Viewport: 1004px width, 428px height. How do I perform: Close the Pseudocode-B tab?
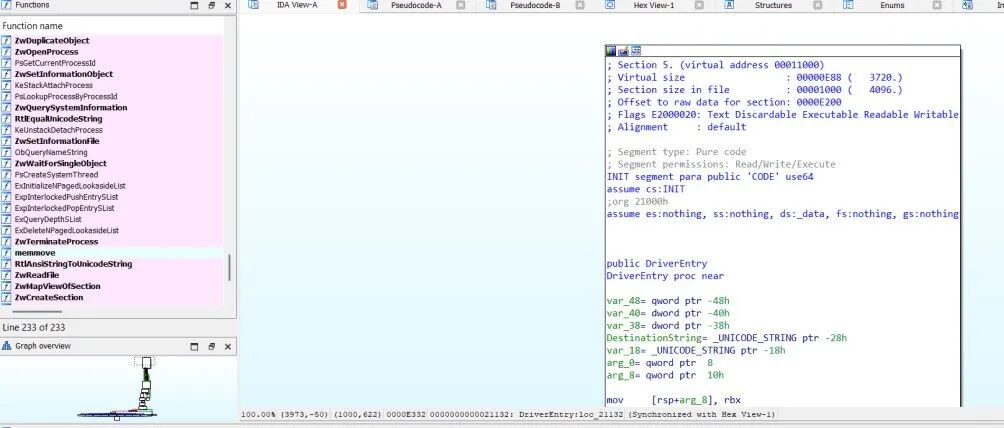579,5
